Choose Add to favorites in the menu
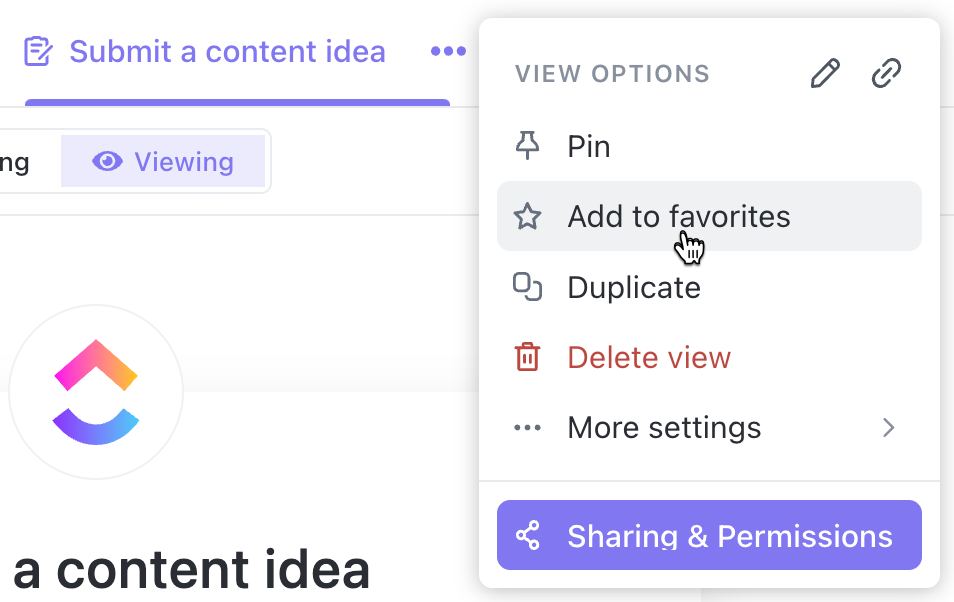This screenshot has height=602, width=954. [x=678, y=215]
